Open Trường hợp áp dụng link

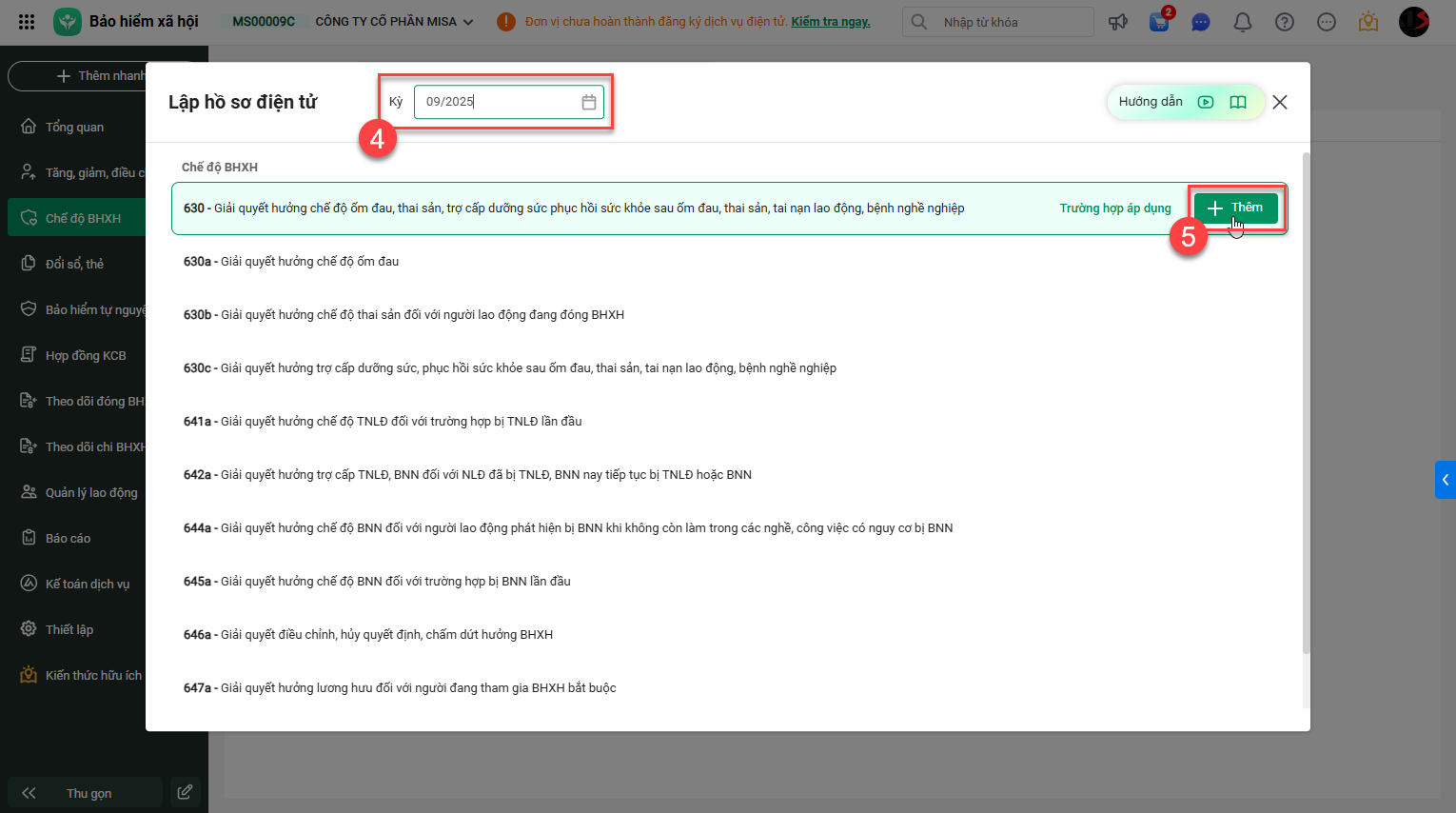click(1115, 208)
